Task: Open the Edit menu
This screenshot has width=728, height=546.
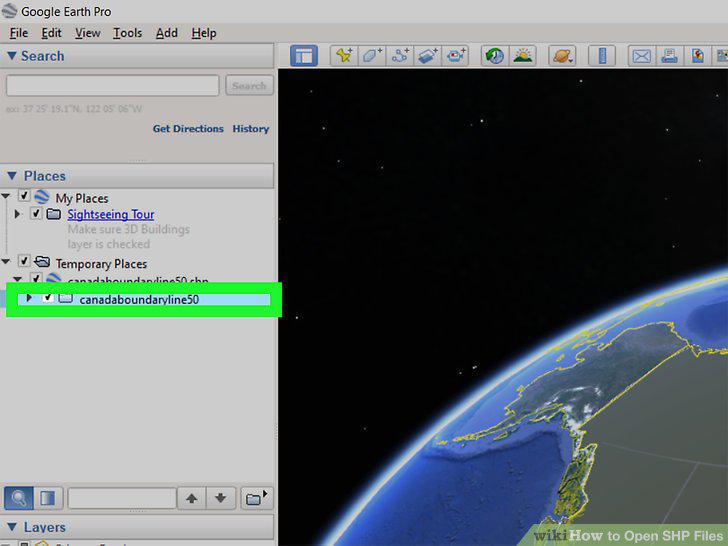Action: (x=51, y=33)
